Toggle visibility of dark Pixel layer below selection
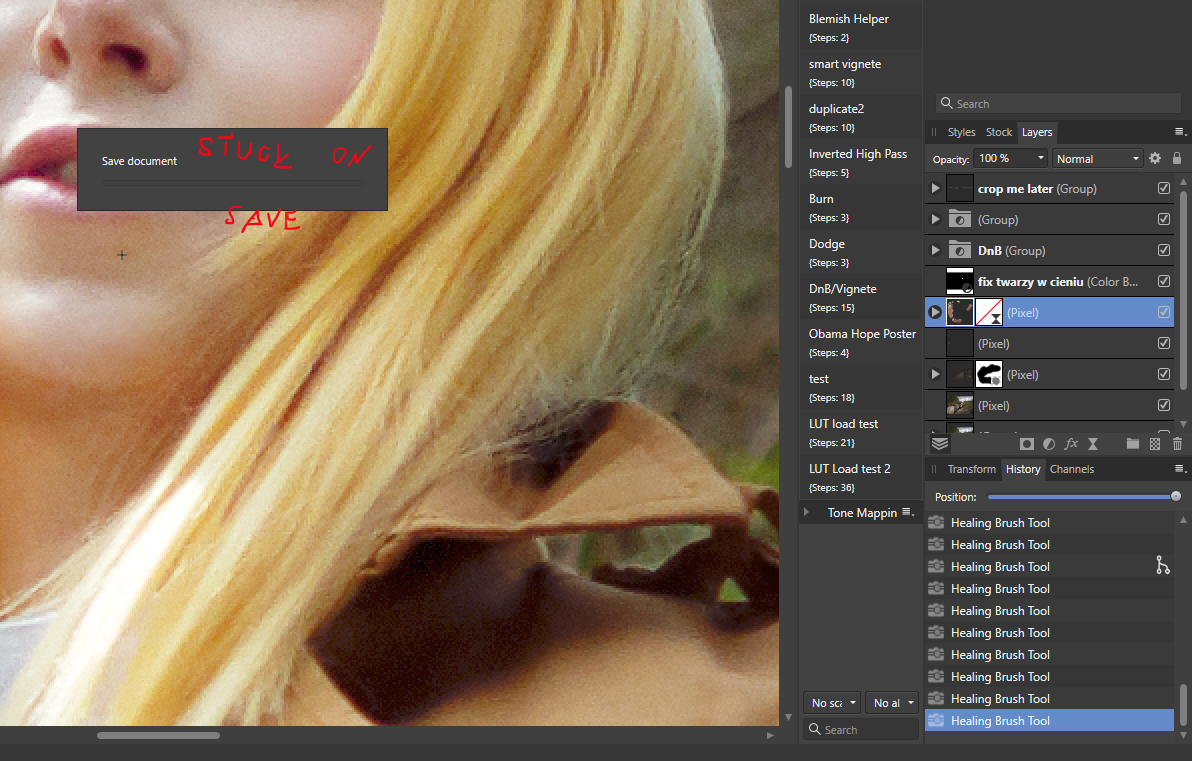The image size is (1192, 761). 1164,343
